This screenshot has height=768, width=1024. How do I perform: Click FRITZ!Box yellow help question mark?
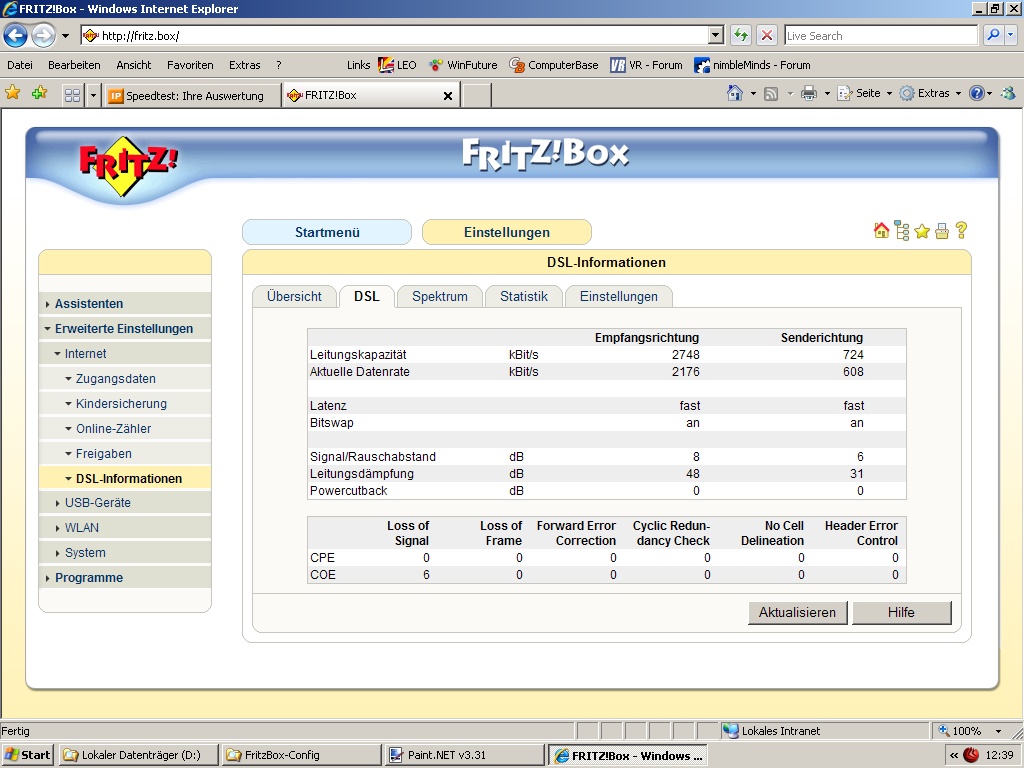(961, 230)
